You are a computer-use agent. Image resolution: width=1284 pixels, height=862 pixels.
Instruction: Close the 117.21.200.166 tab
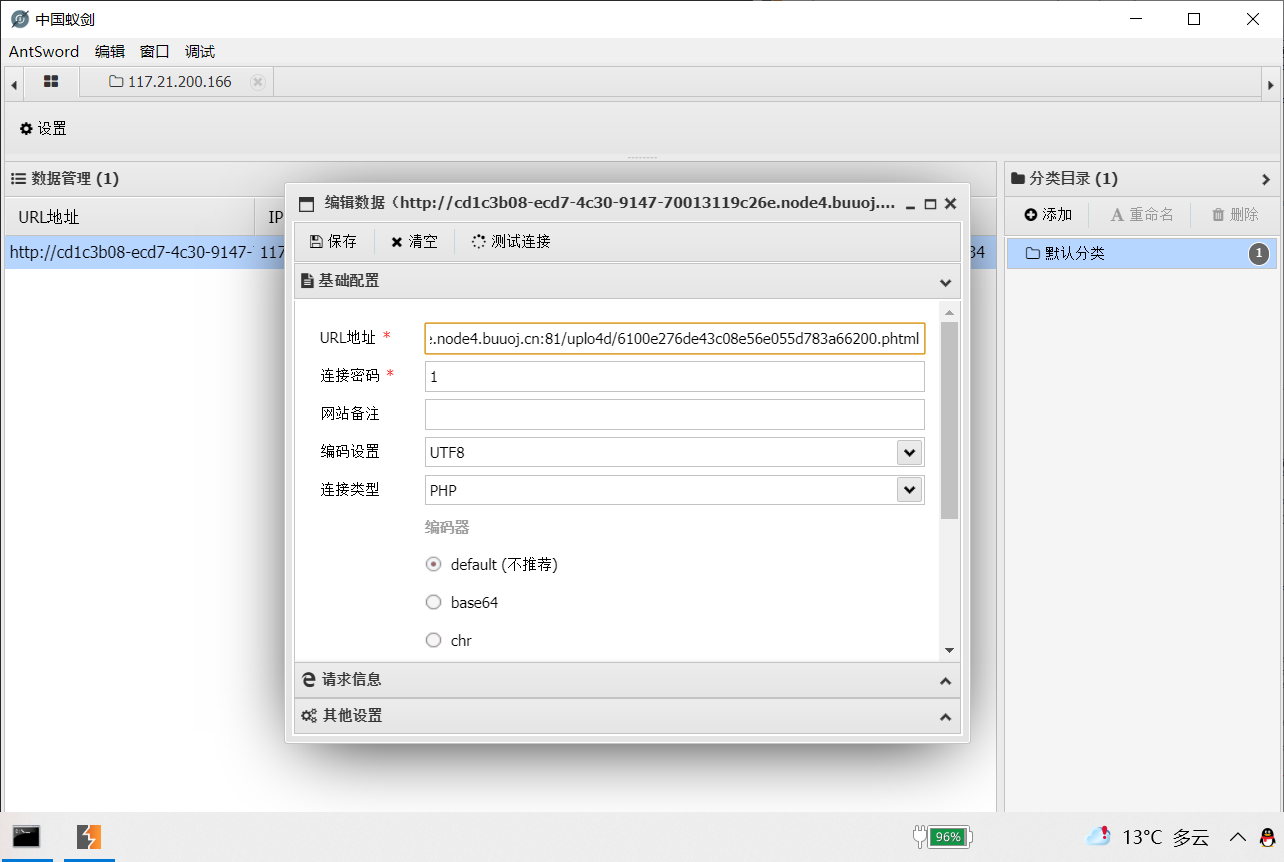tap(257, 82)
